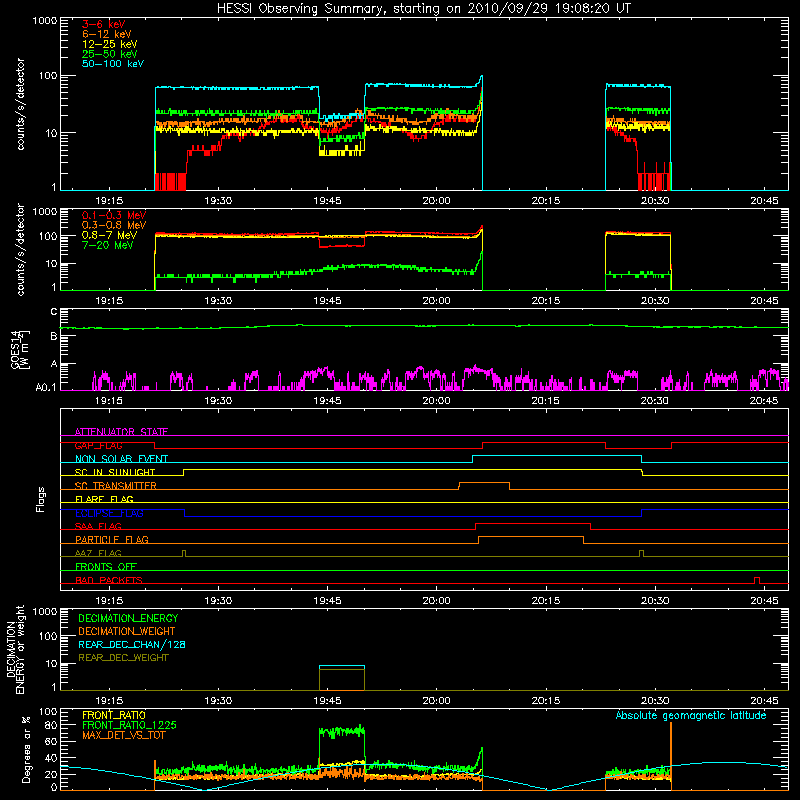Viewport: 800px width, 800px height.
Task: Click the DECIMATION ENERGY or weight axis title
Action: (x=15, y=649)
